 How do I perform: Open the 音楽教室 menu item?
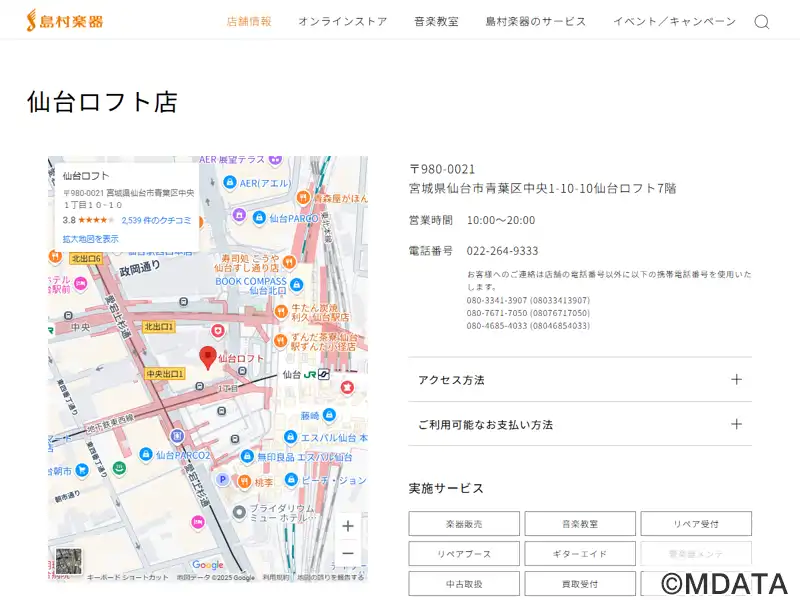[x=436, y=21]
